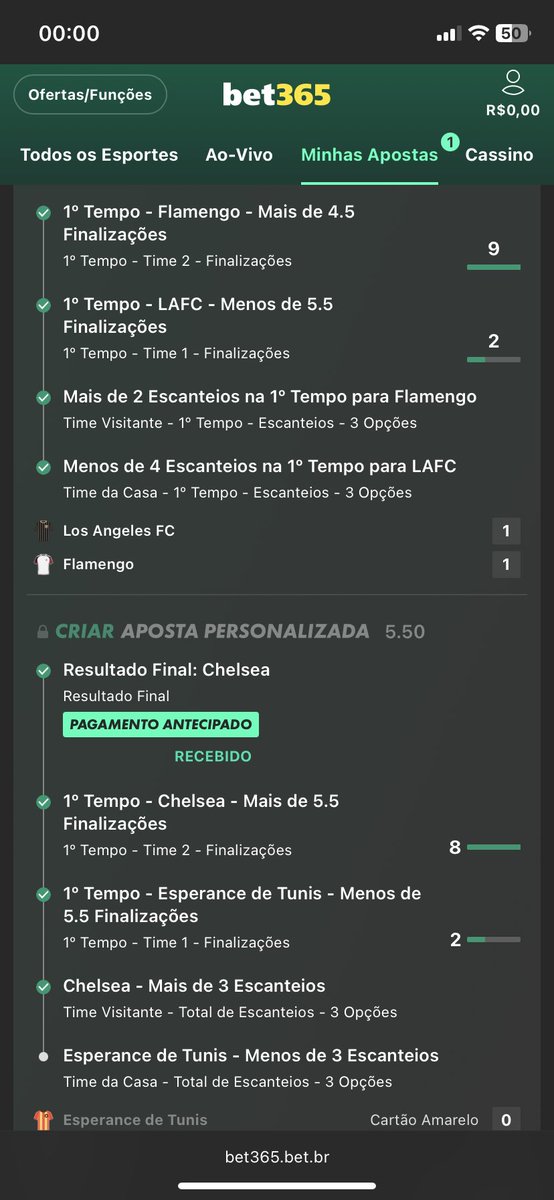The width and height of the screenshot is (554, 1200).
Task: Tap the Chelsea 8 finalizações progress bar
Action: tap(494, 847)
